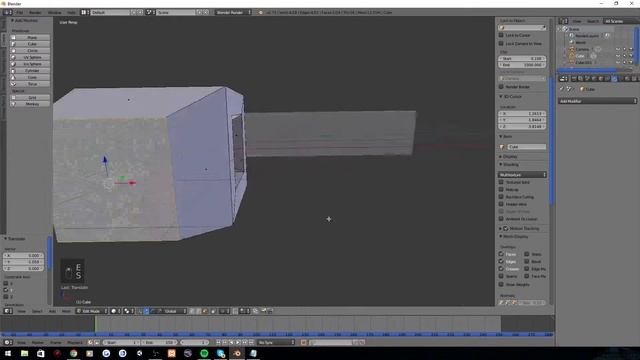640x360 pixels.
Task: Toggle Camera visibility eye in outliner
Action: (x=618, y=49)
